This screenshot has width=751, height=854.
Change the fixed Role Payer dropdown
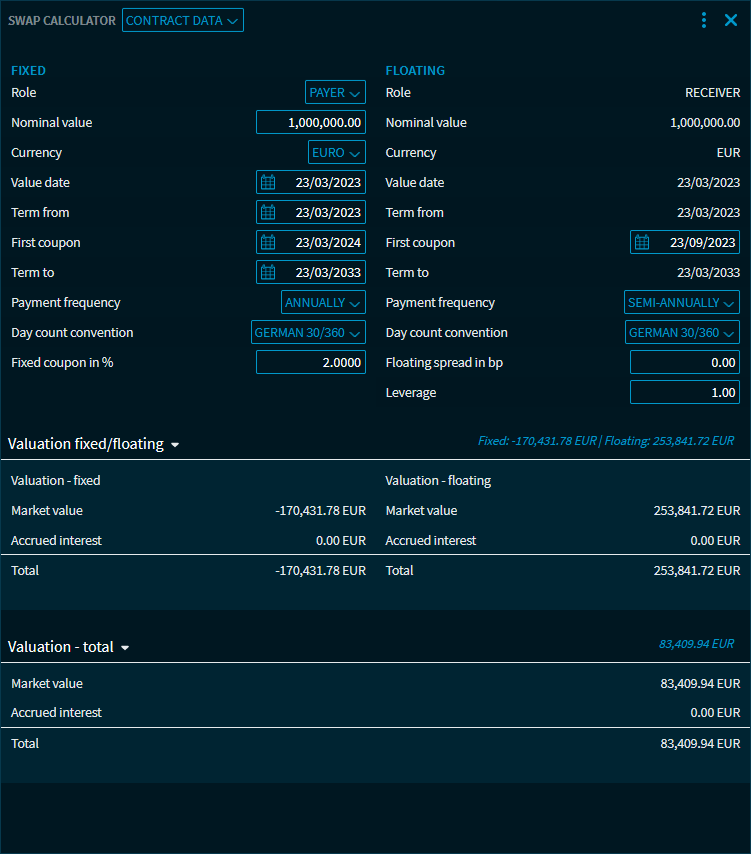click(335, 92)
